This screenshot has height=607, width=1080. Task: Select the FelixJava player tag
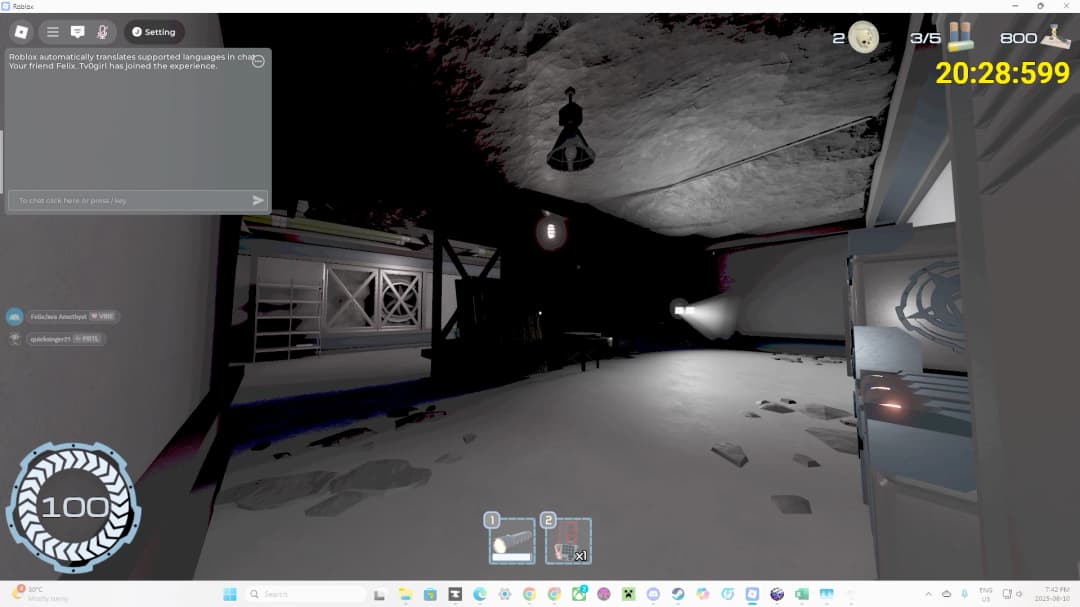pos(73,316)
